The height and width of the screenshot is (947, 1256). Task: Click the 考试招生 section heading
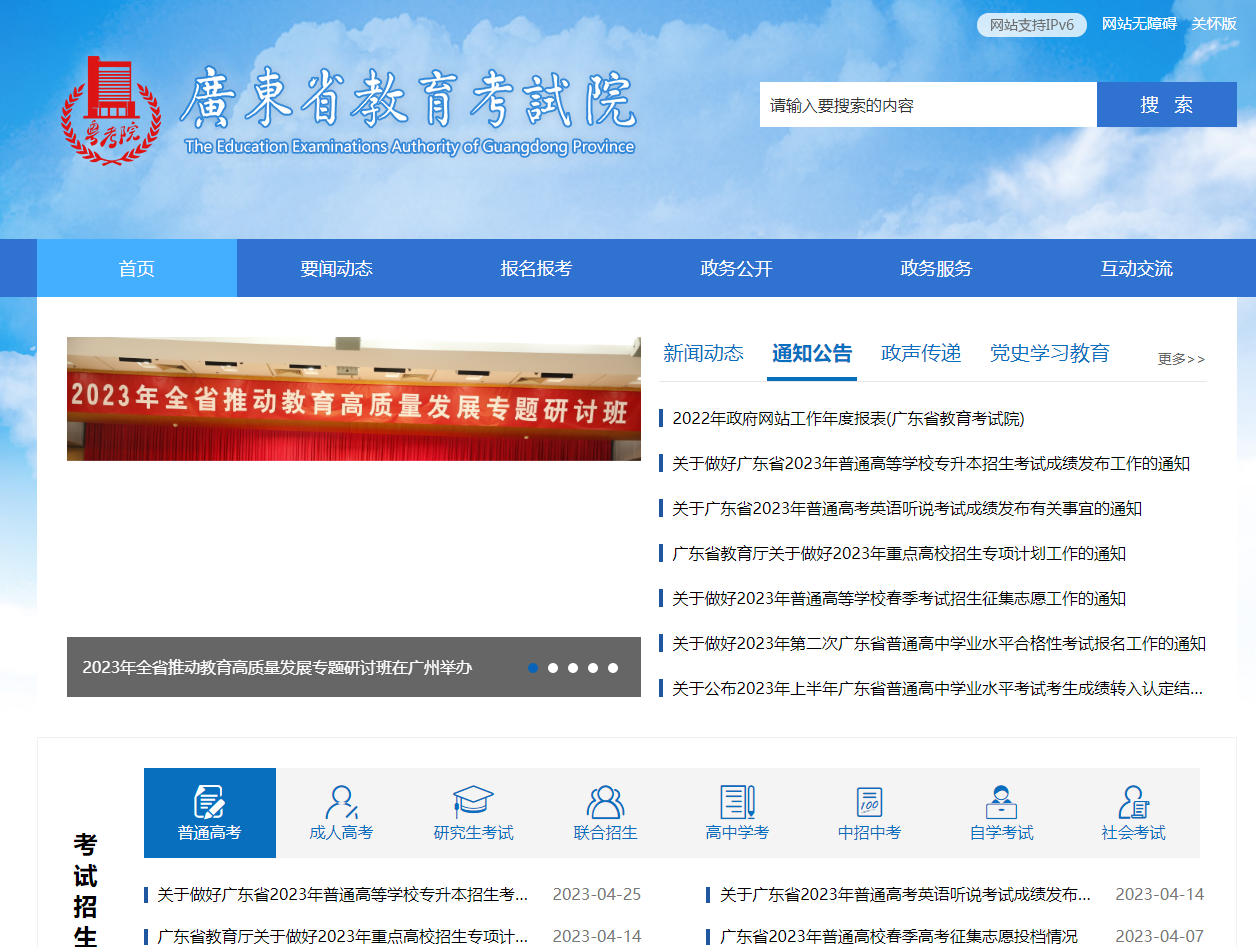[x=86, y=890]
